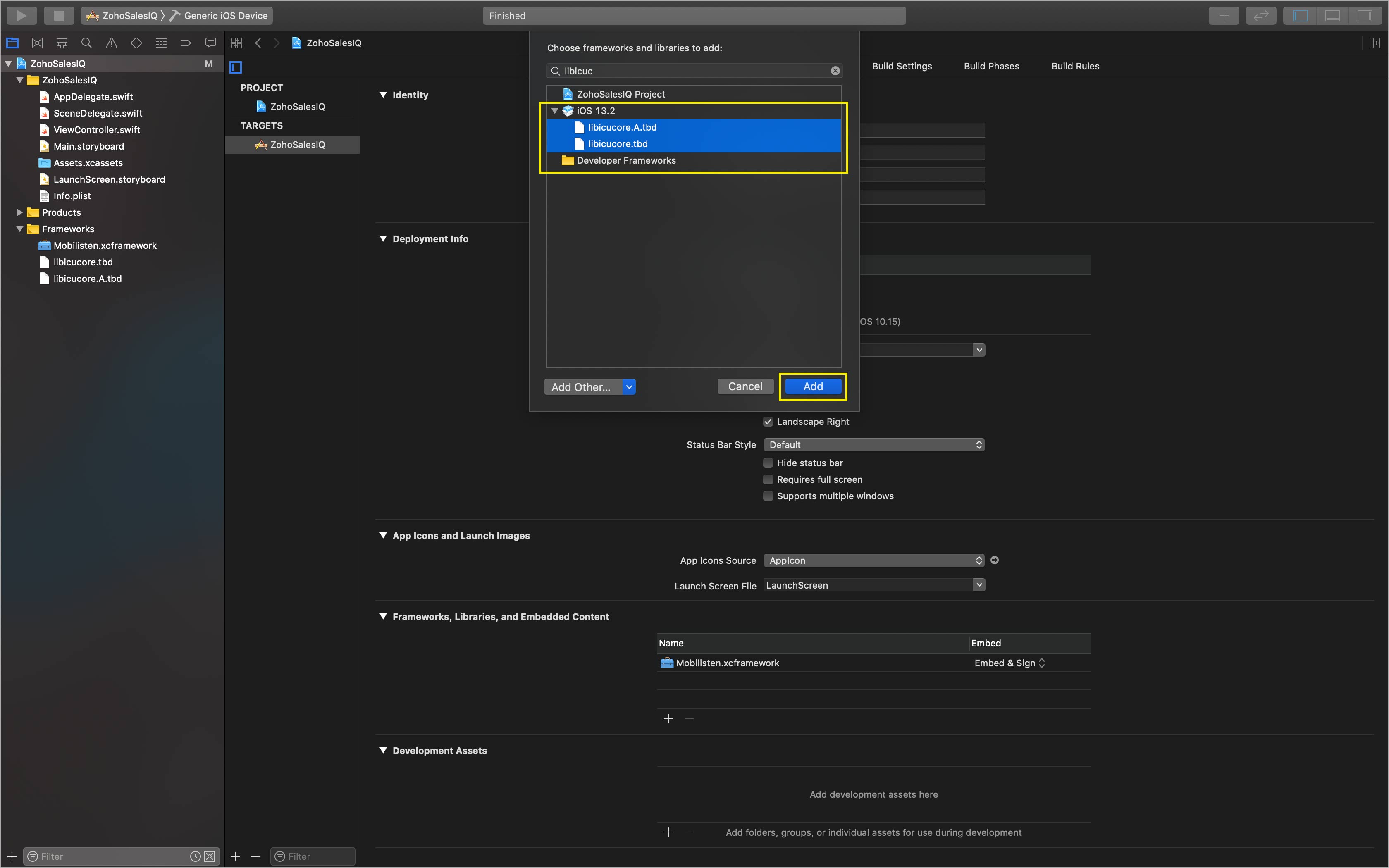
Task: Open Main.storyboard in navigator
Action: (88, 146)
